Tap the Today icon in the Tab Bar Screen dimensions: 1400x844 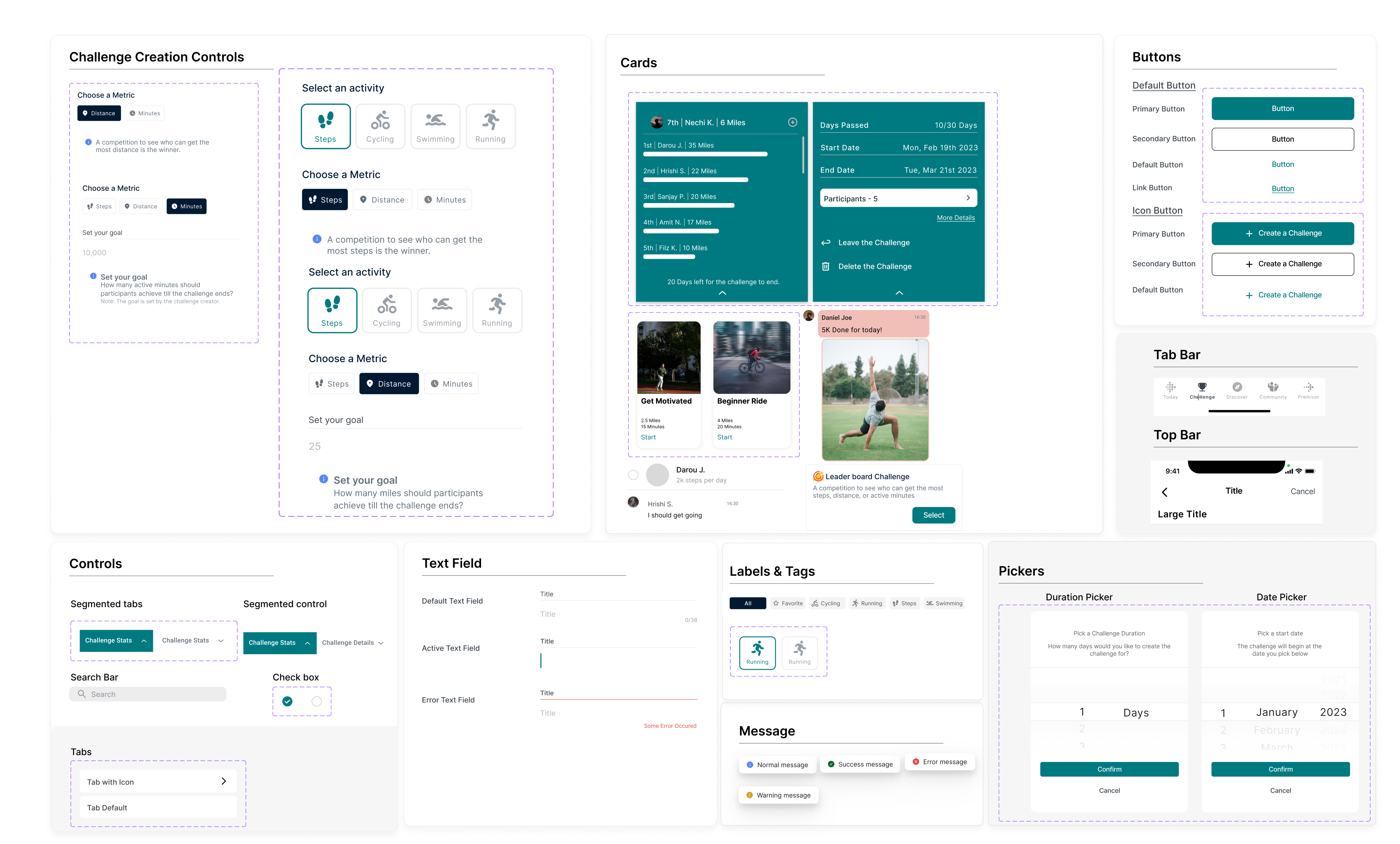(1170, 387)
